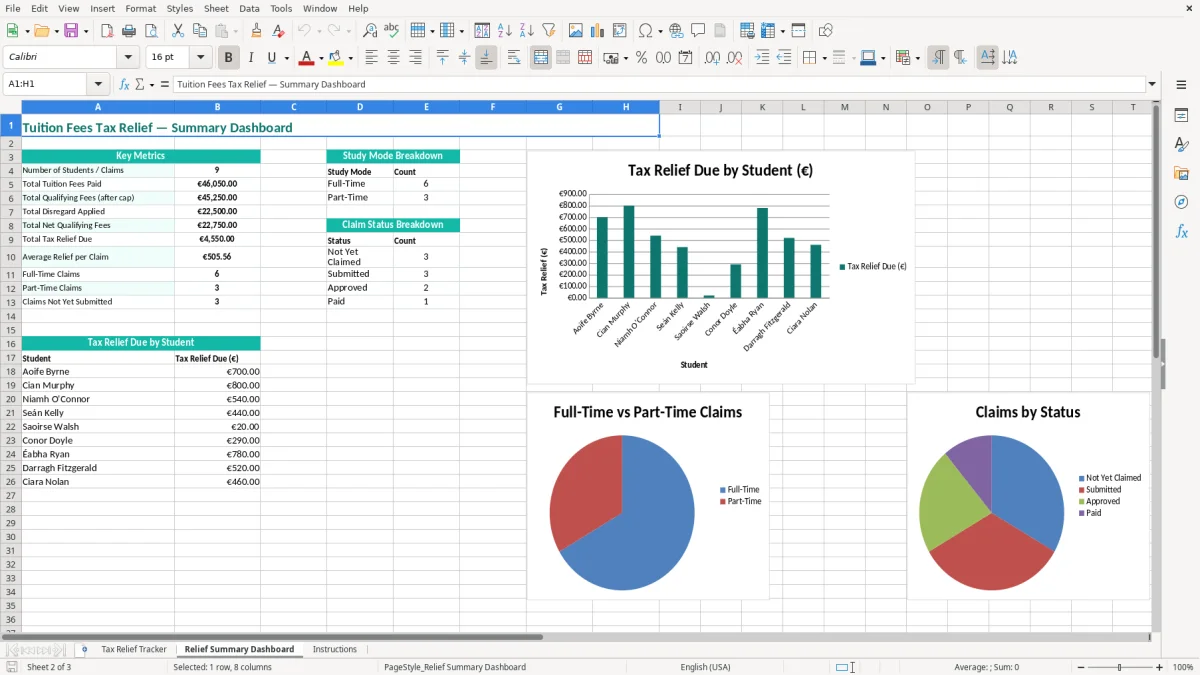The width and height of the screenshot is (1200, 675).
Task: Open the Function Wizard fx icon
Action: (124, 84)
